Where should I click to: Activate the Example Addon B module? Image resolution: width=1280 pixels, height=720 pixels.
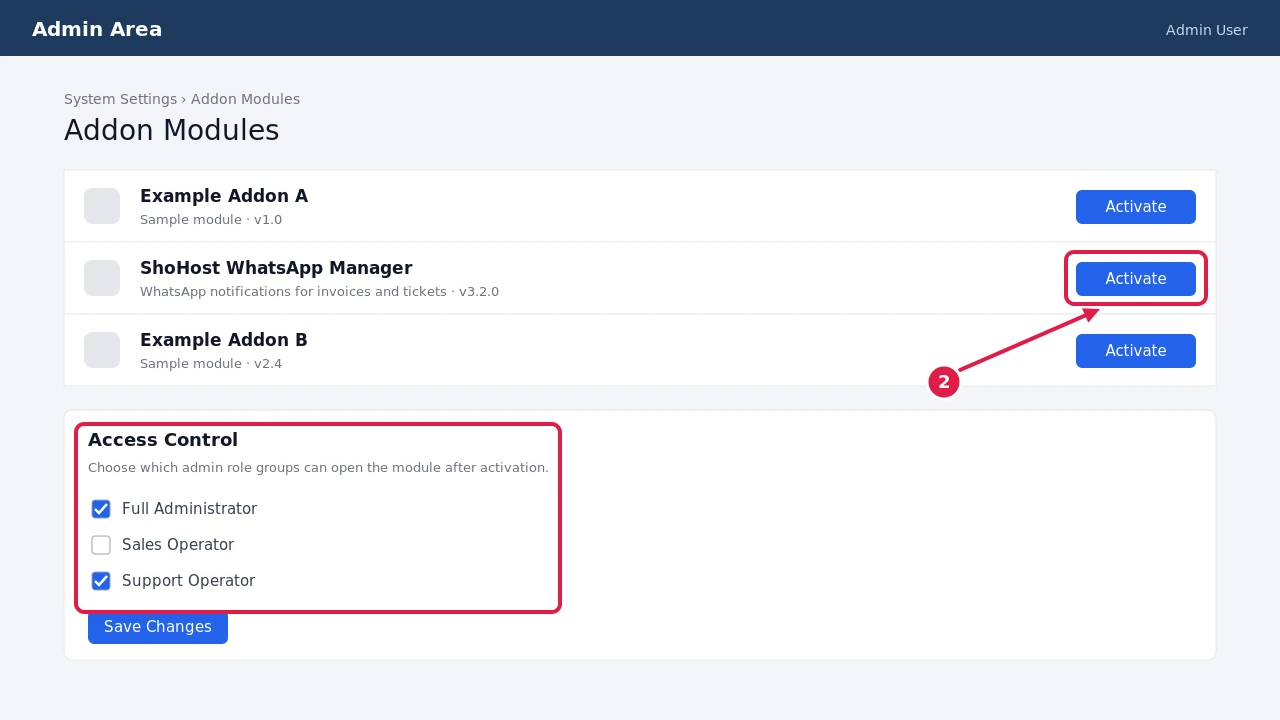click(1136, 351)
